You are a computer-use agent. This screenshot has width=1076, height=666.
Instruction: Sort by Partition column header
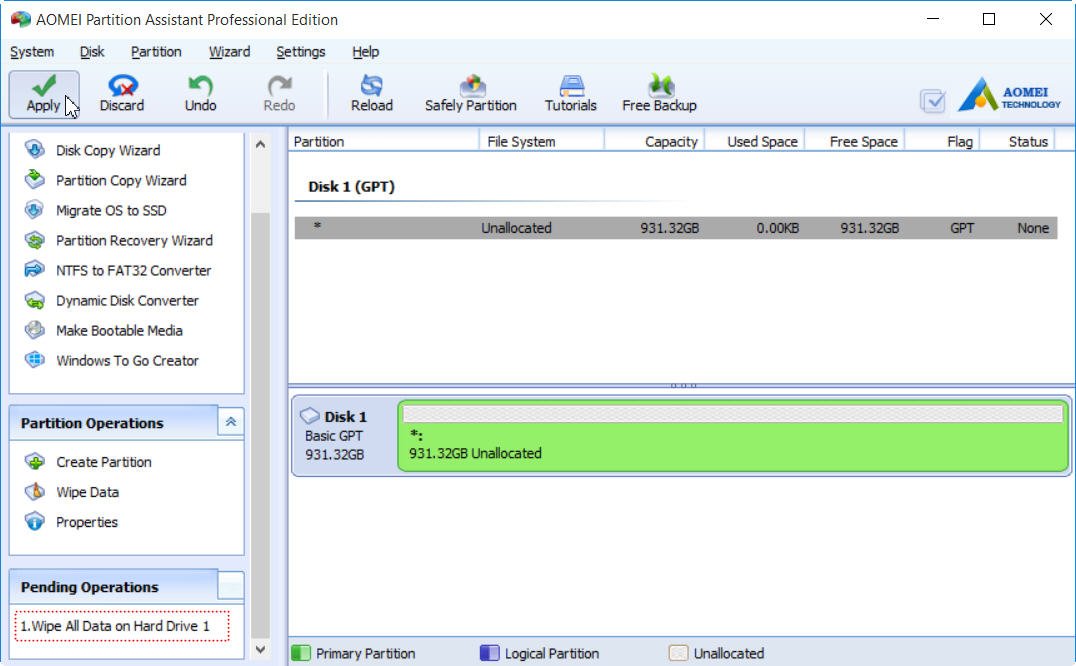pos(384,141)
